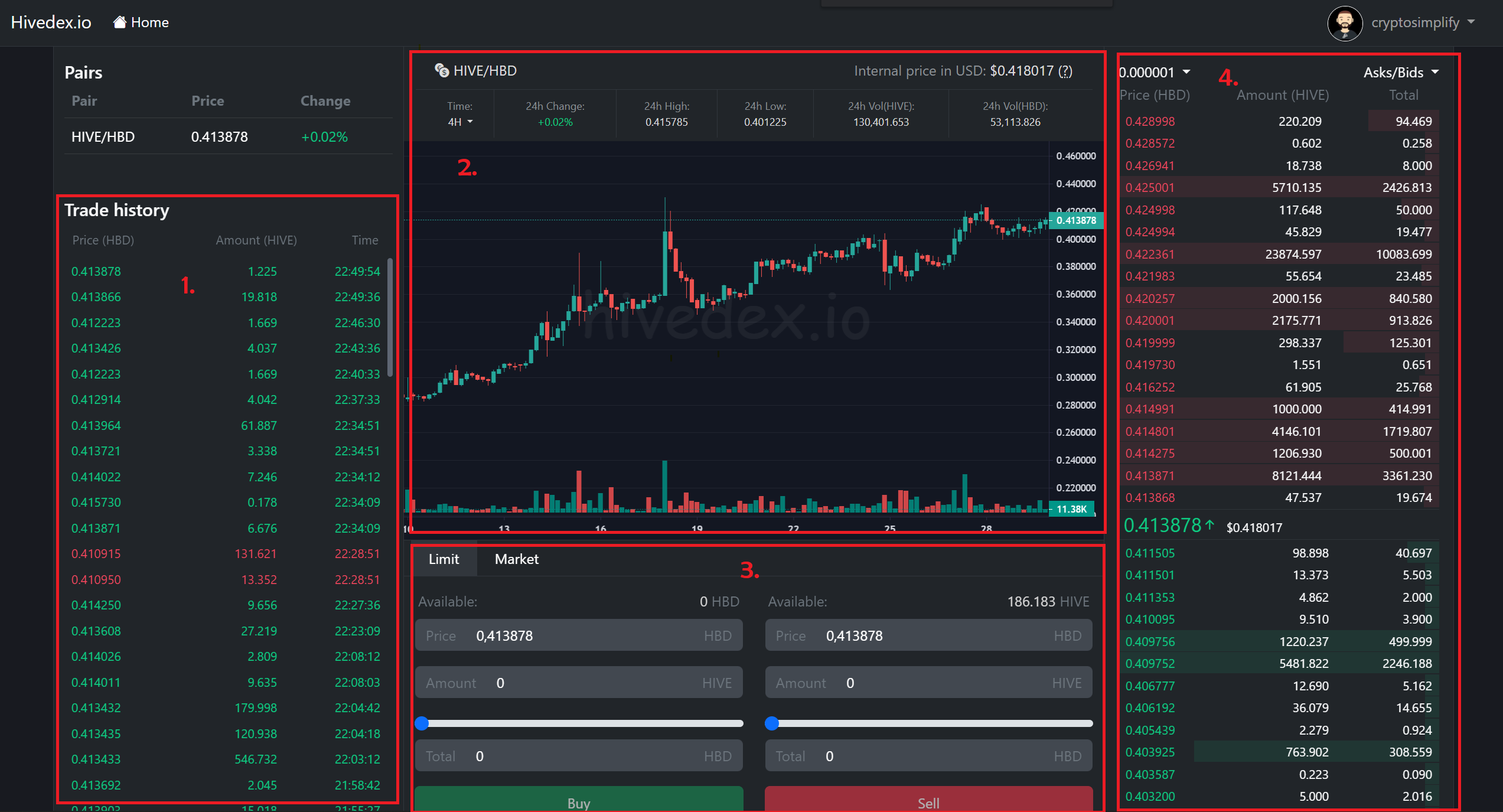Click the green Buy button
This screenshot has height=812, width=1503.
point(579,800)
